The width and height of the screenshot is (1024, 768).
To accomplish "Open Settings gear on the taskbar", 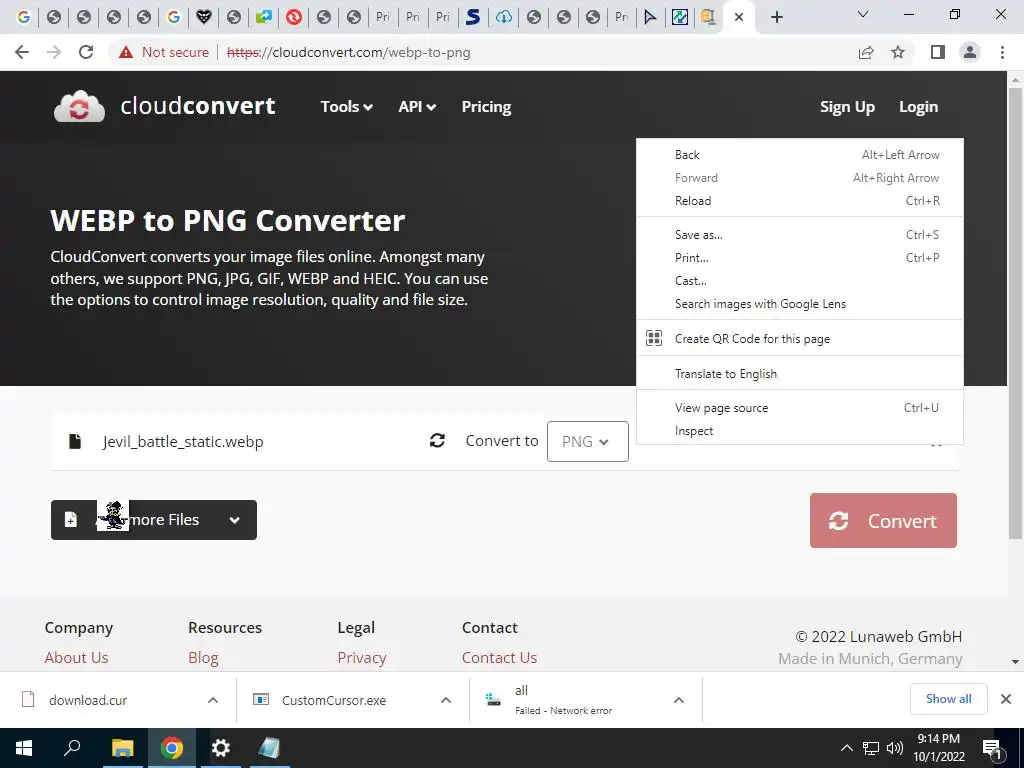I will (221, 748).
